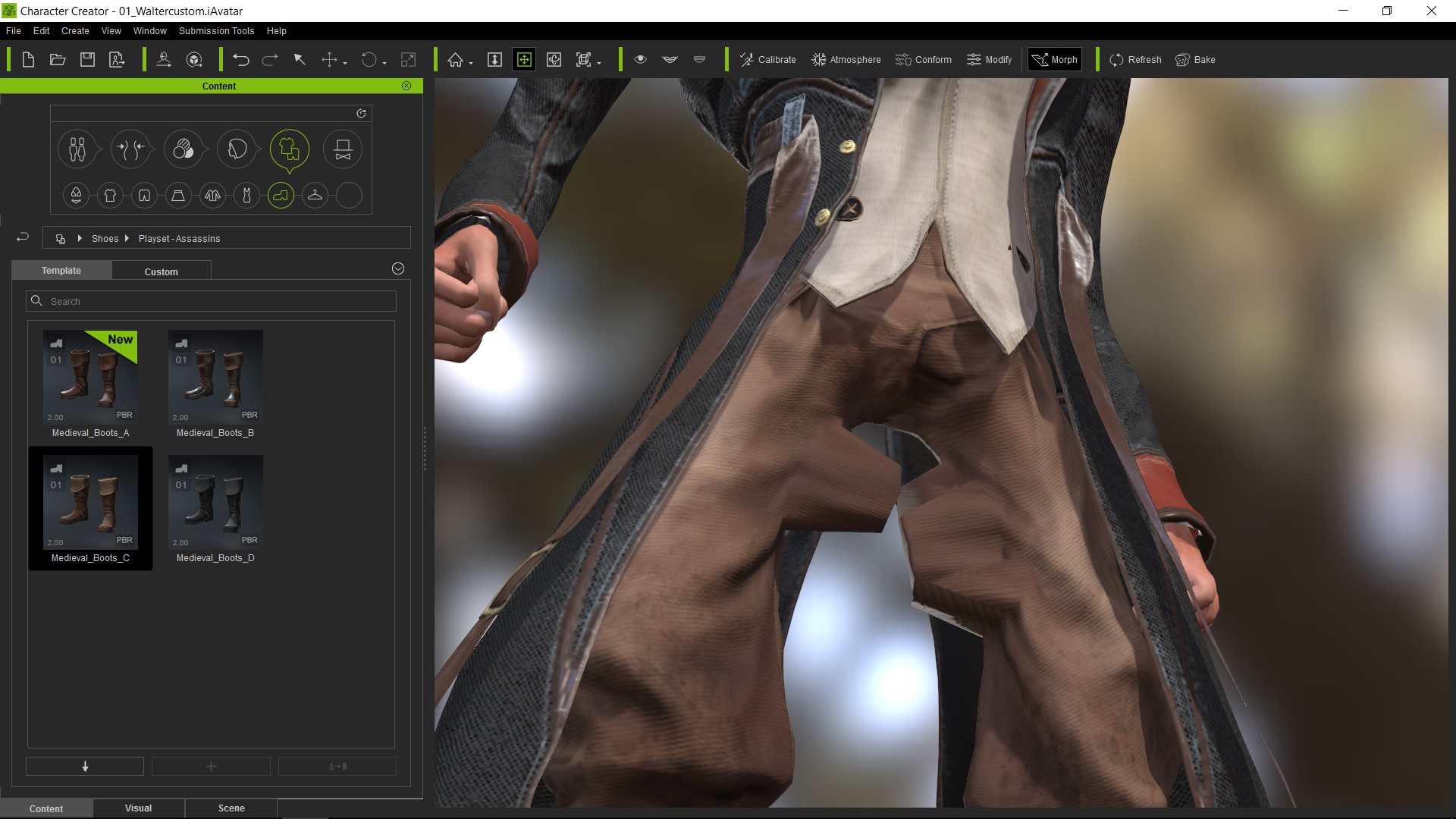Toggle the green pan camera tool

(524, 60)
